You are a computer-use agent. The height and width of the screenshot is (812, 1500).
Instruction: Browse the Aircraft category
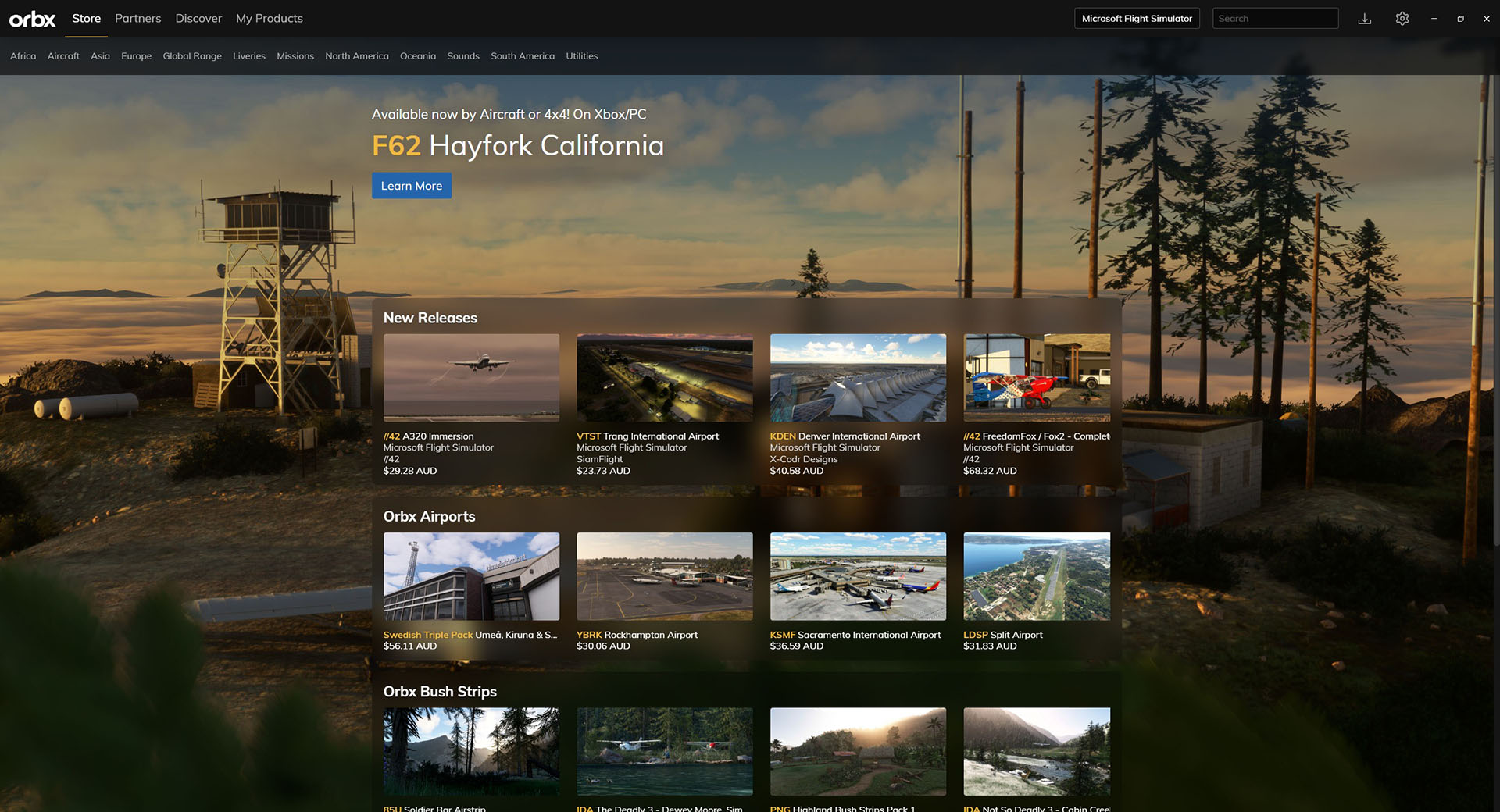(63, 56)
